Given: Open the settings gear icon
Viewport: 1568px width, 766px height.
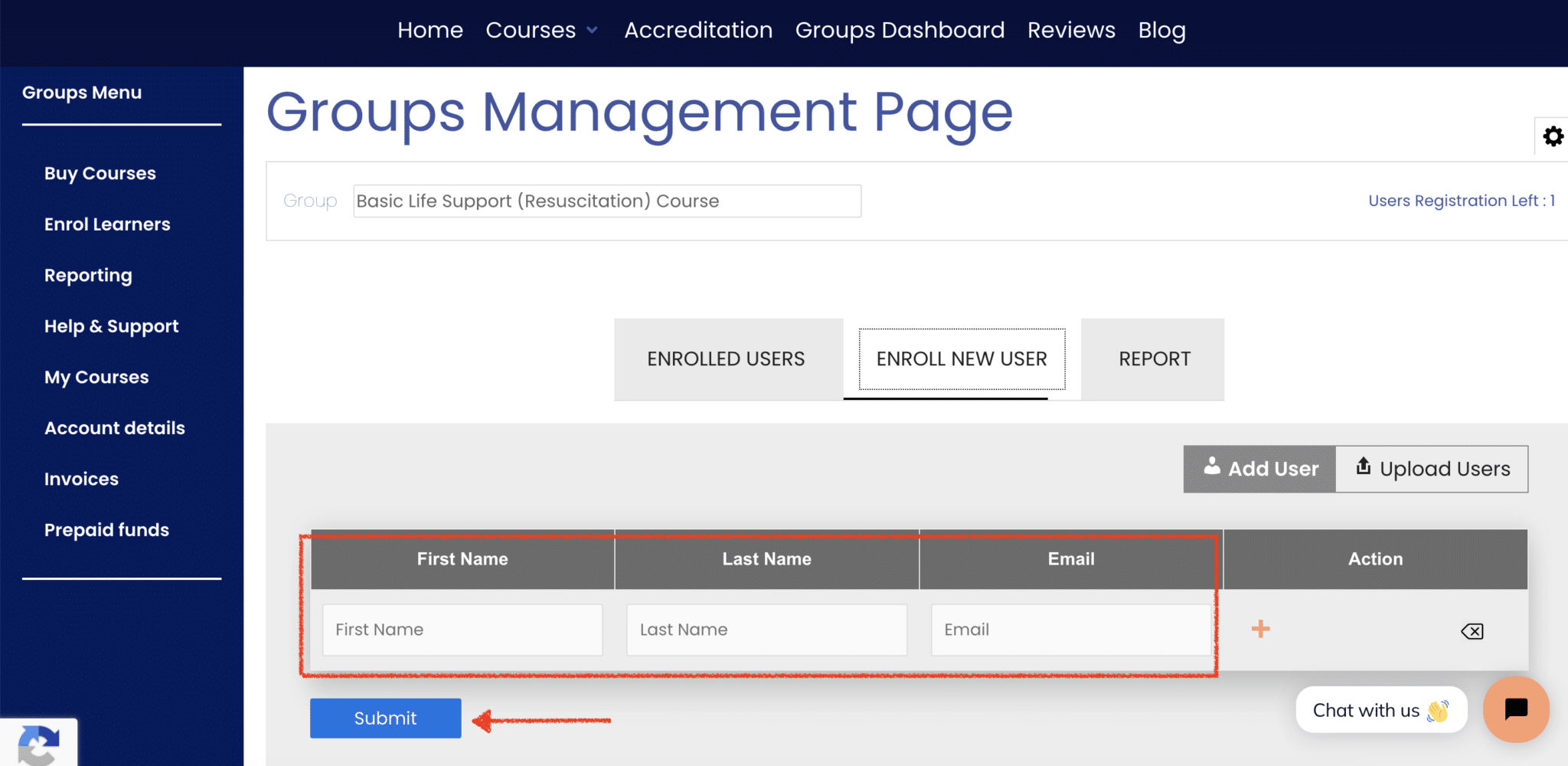Looking at the screenshot, I should (1555, 136).
